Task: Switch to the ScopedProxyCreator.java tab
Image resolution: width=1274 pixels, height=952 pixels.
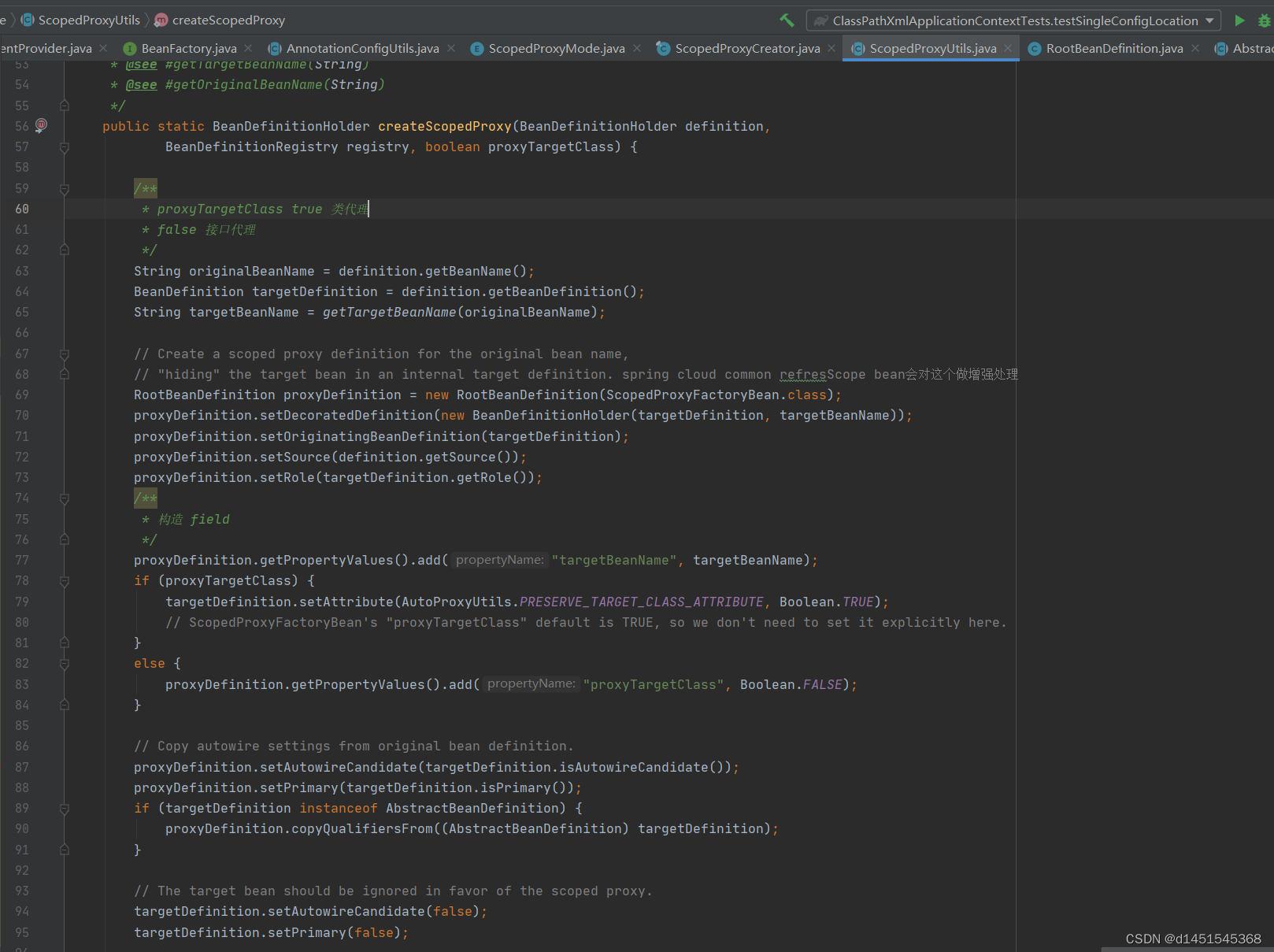Action: [747, 49]
